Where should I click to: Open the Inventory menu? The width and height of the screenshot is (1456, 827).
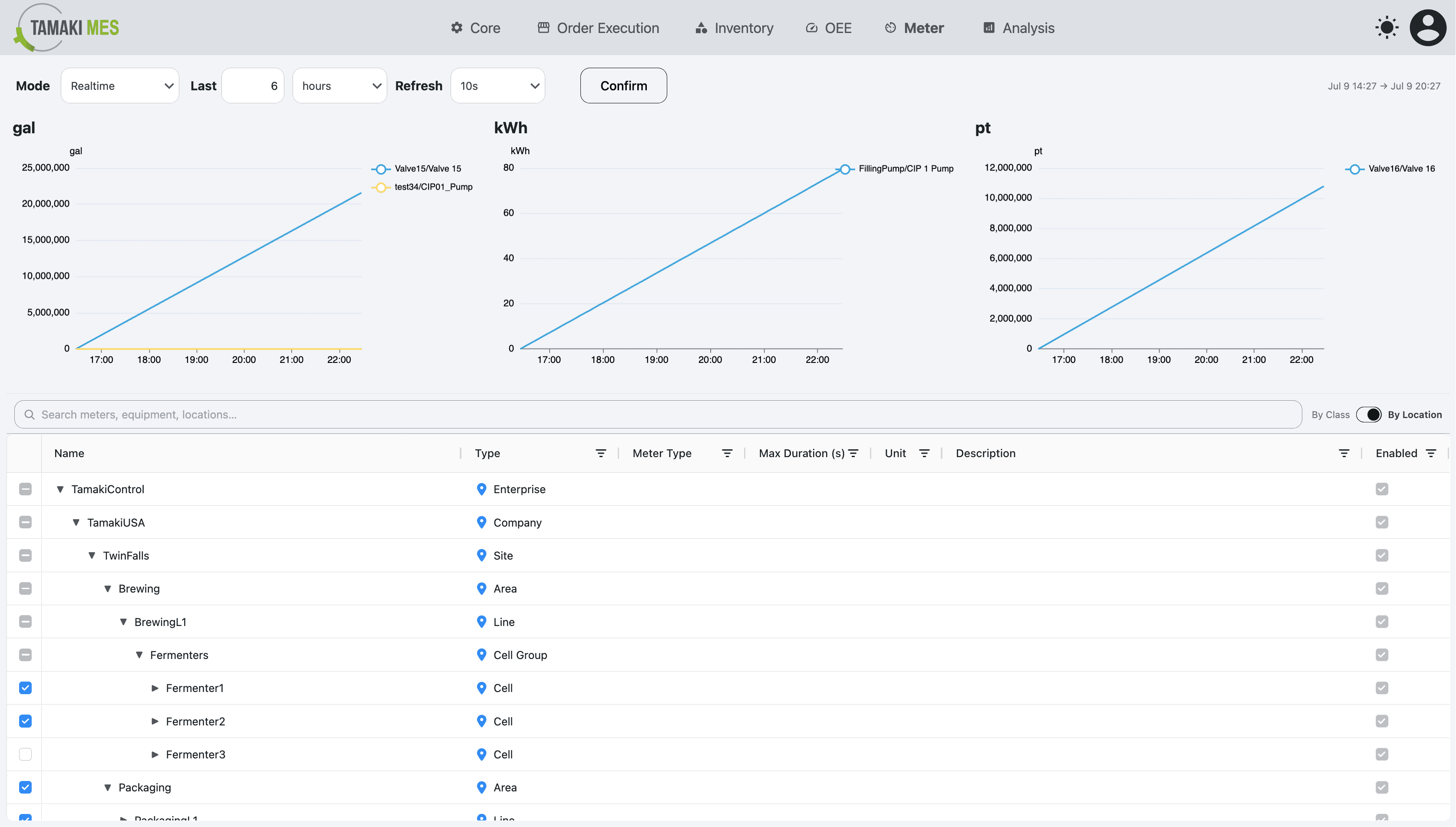[734, 28]
